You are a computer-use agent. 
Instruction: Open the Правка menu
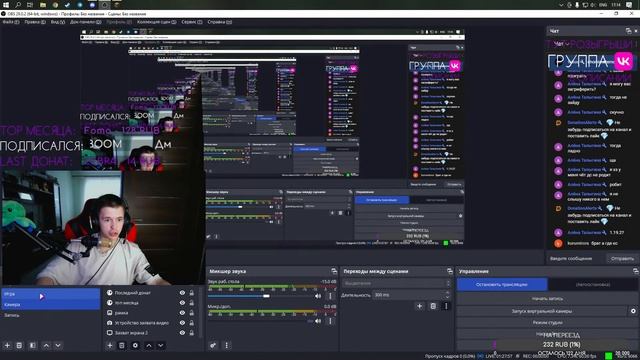(x=35, y=22)
